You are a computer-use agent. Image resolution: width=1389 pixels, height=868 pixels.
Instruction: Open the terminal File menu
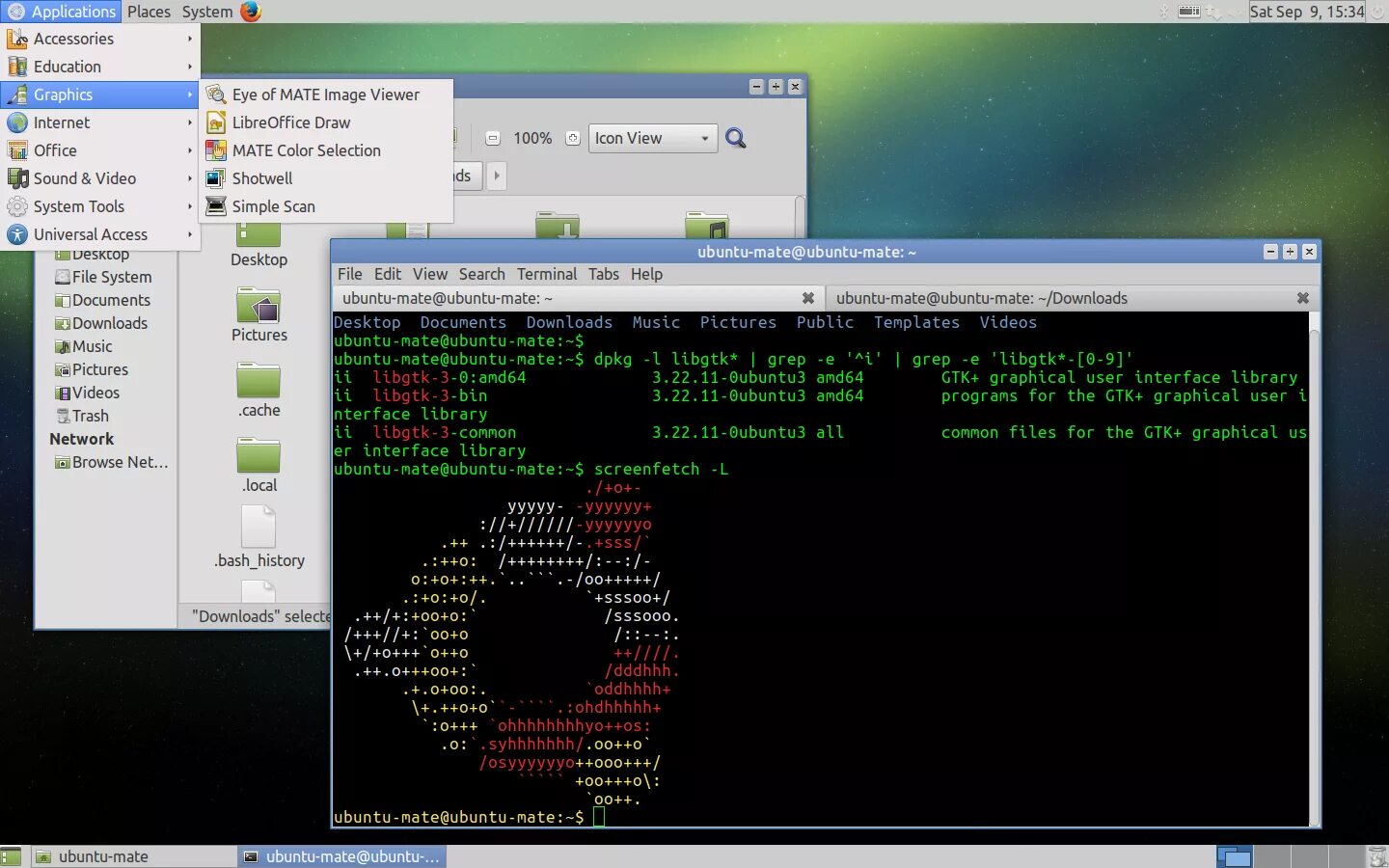click(350, 274)
